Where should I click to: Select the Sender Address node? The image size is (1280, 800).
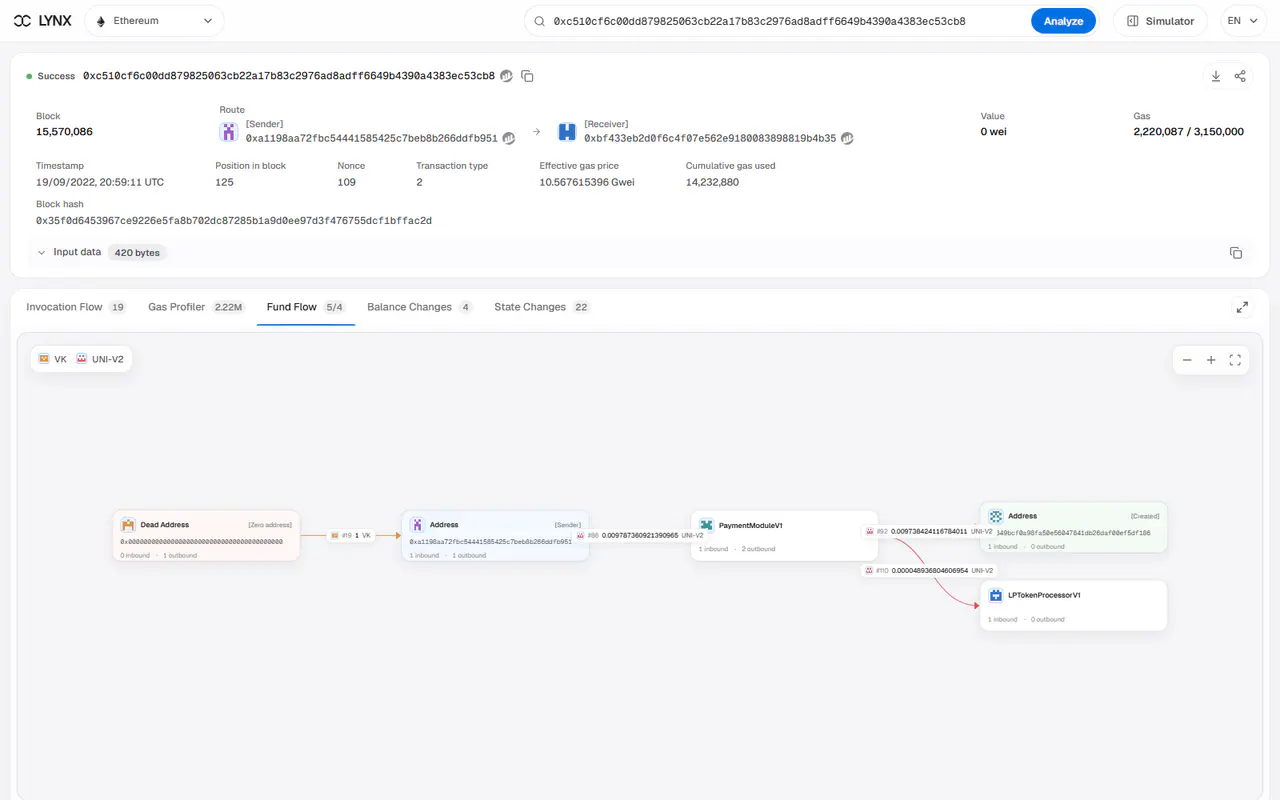click(x=495, y=536)
